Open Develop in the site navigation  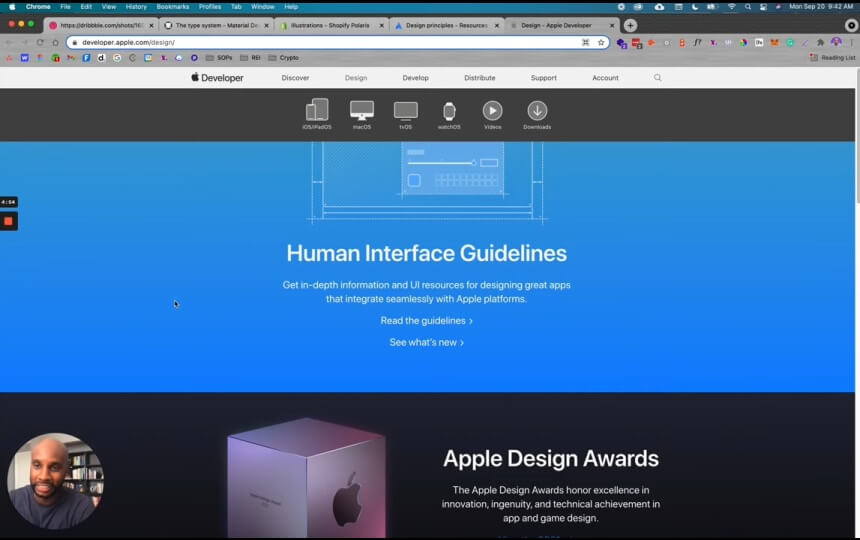pos(415,78)
